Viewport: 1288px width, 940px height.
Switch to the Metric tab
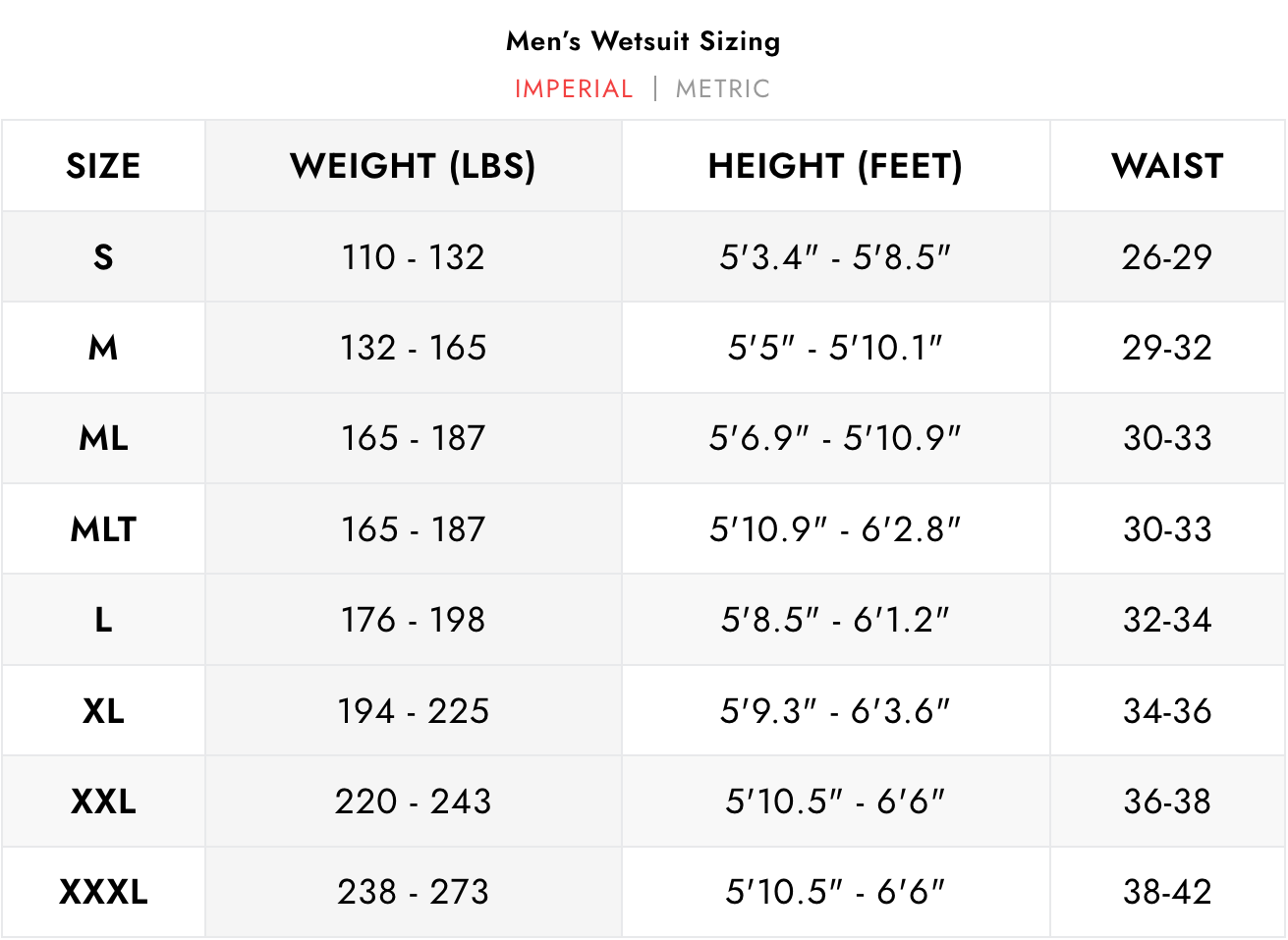coord(722,89)
